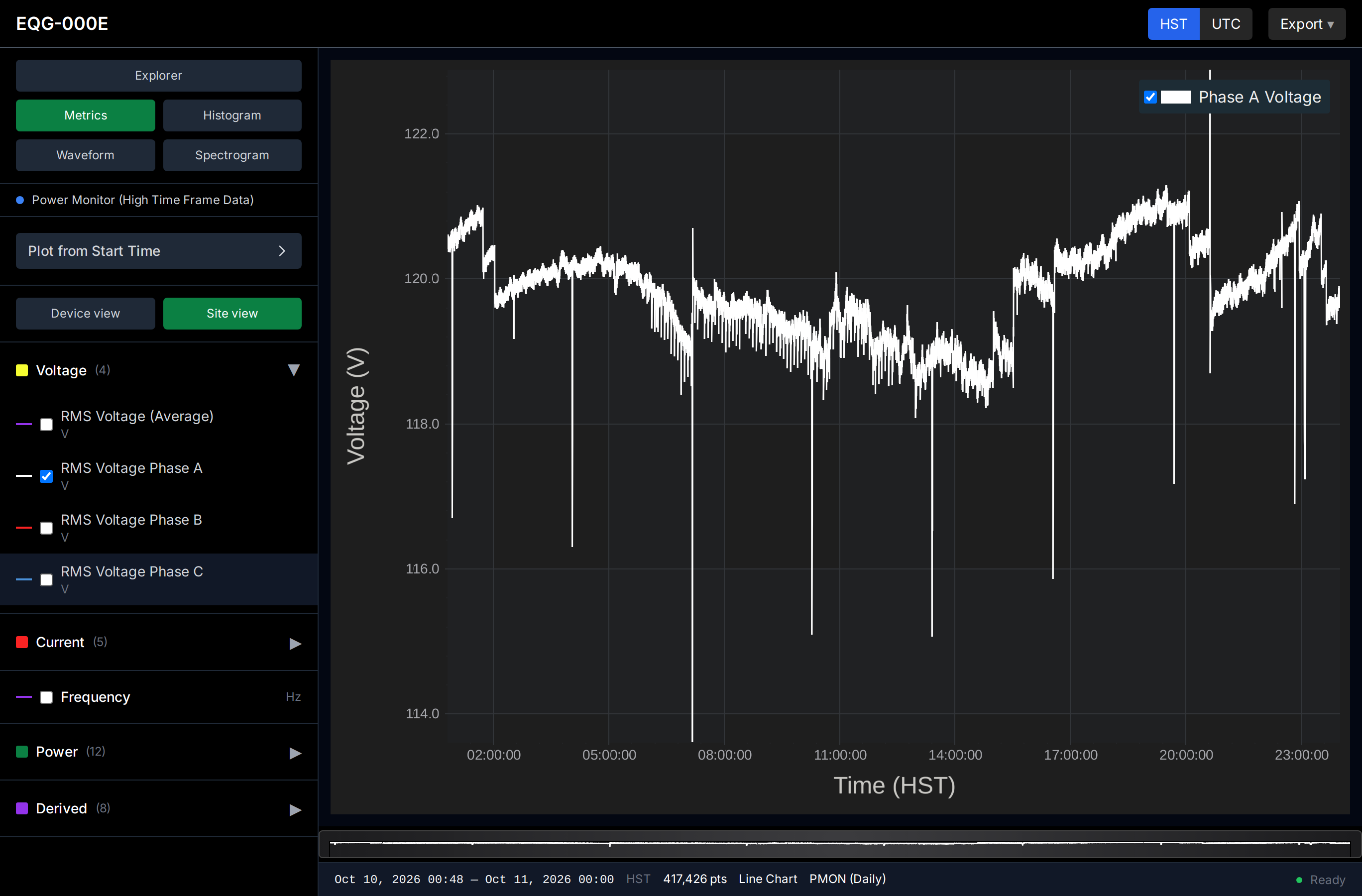The image size is (1362, 896).
Task: Click the time range navigator strip
Action: [839, 845]
